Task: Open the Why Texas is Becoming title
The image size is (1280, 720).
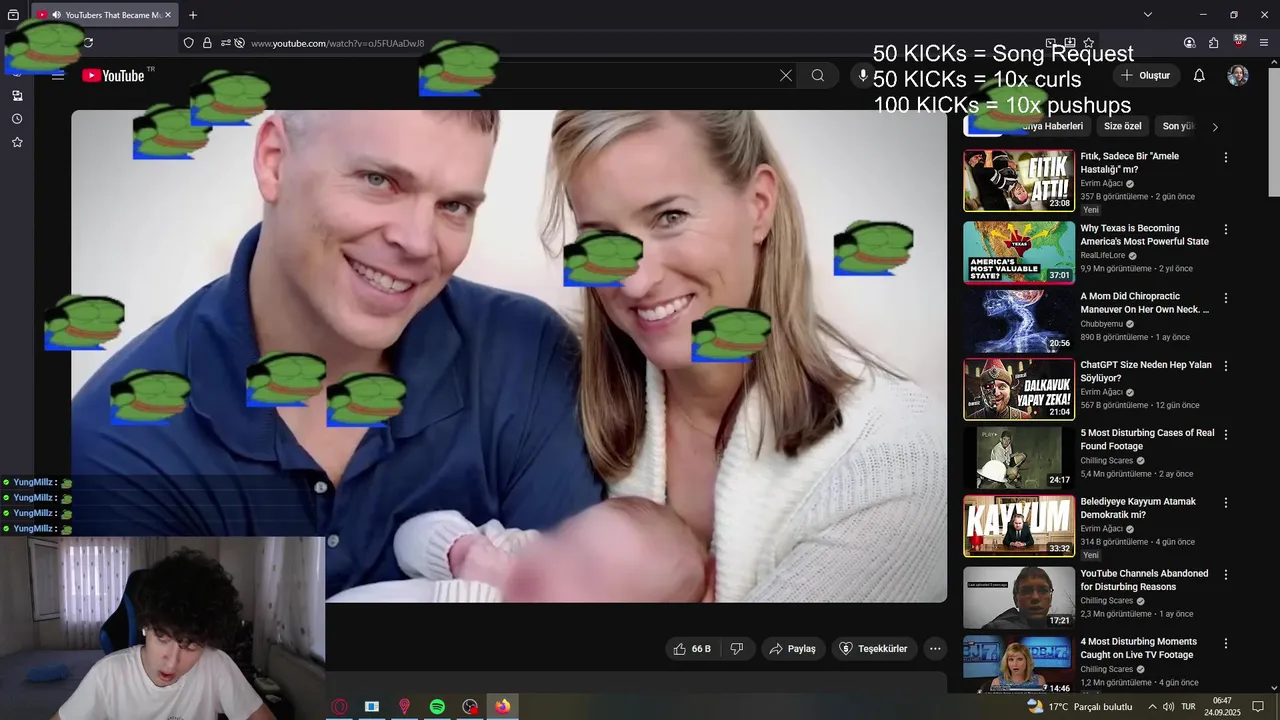Action: (x=1144, y=235)
